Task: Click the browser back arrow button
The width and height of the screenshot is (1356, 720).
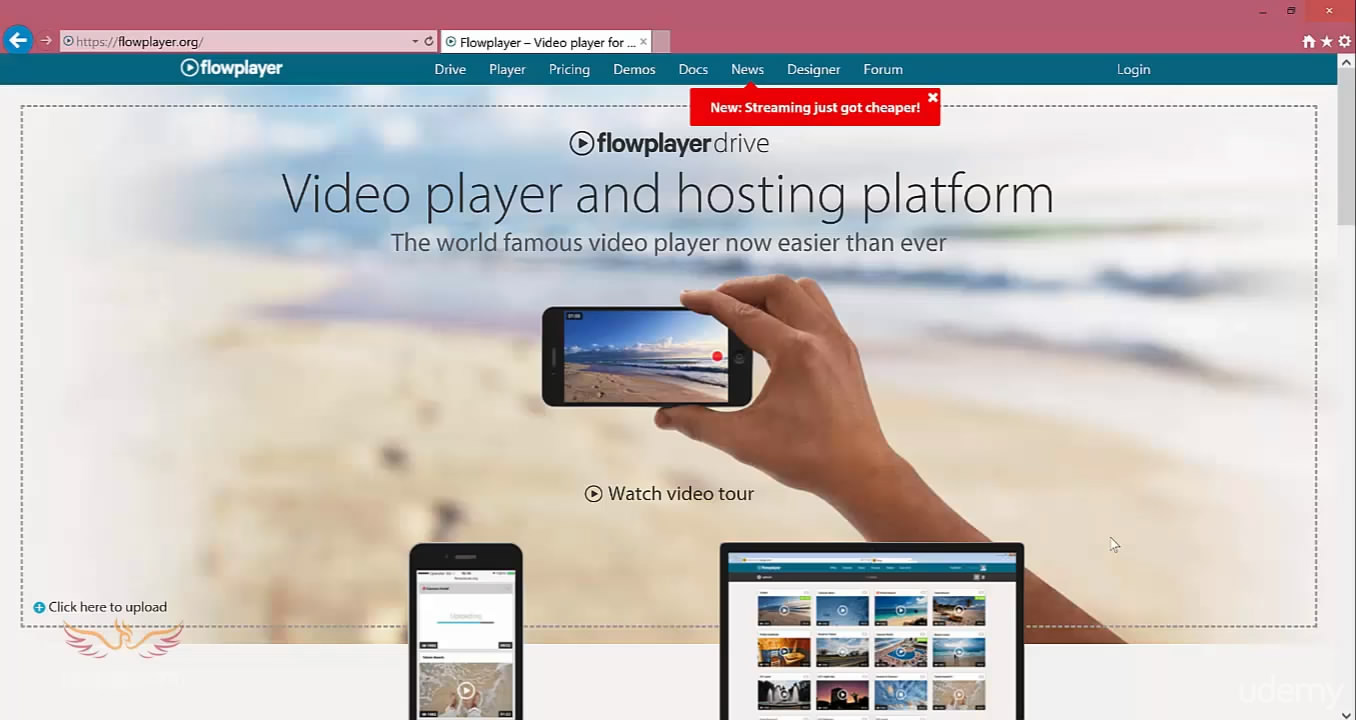Action: [18, 41]
